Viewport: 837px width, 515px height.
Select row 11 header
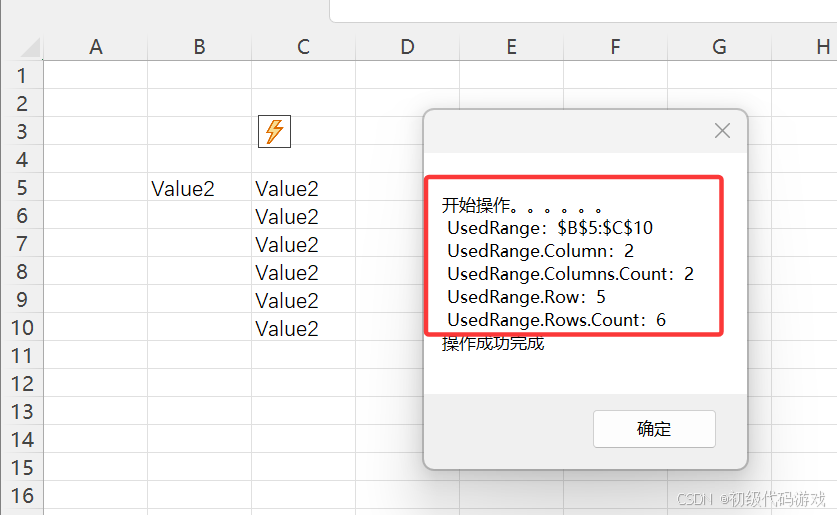click(22, 355)
